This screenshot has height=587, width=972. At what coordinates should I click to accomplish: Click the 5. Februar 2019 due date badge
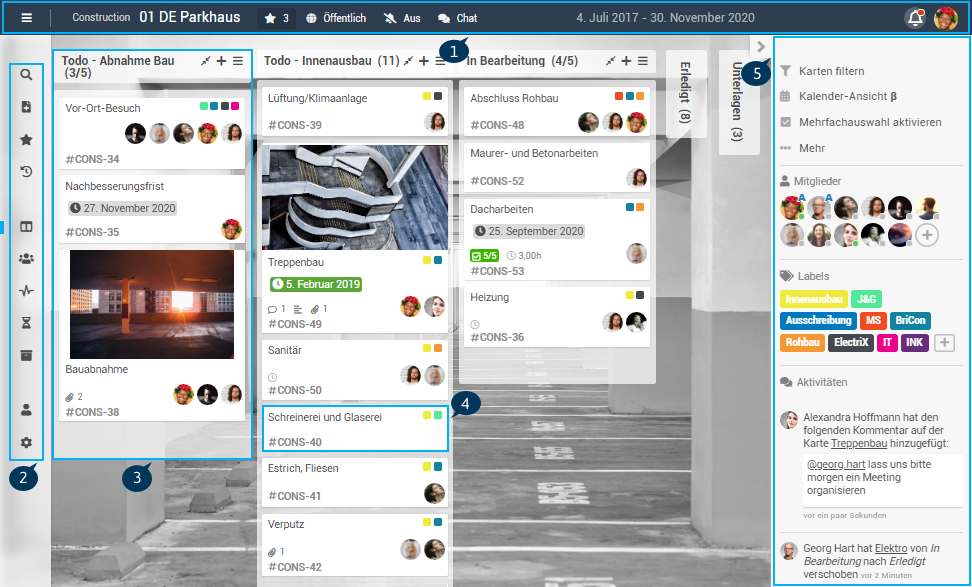coord(316,285)
